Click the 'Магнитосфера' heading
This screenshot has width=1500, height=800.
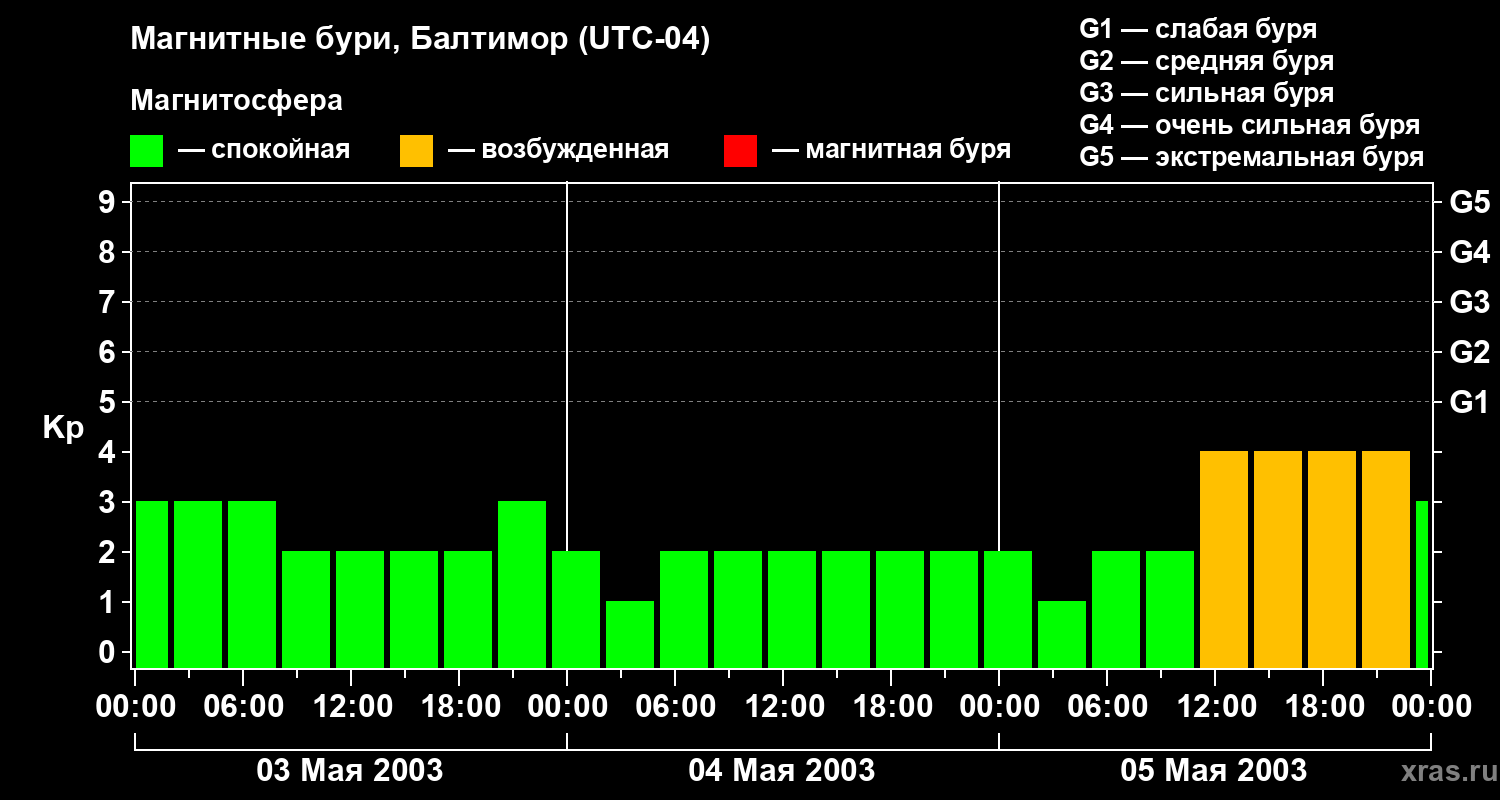pos(236,101)
